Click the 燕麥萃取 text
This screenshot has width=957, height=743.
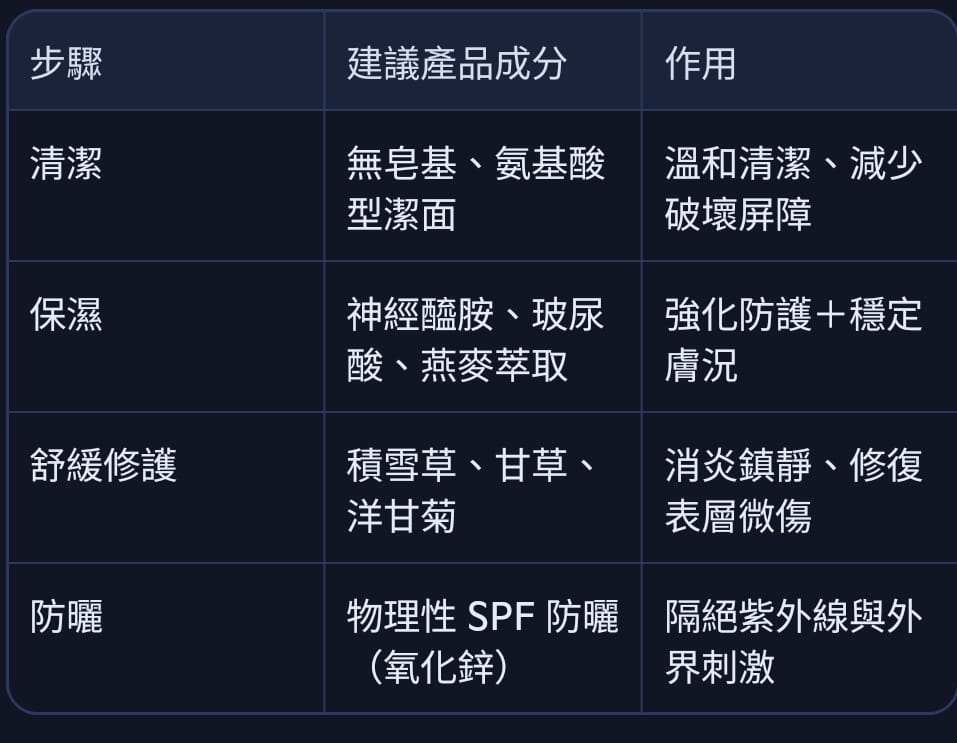pos(494,366)
